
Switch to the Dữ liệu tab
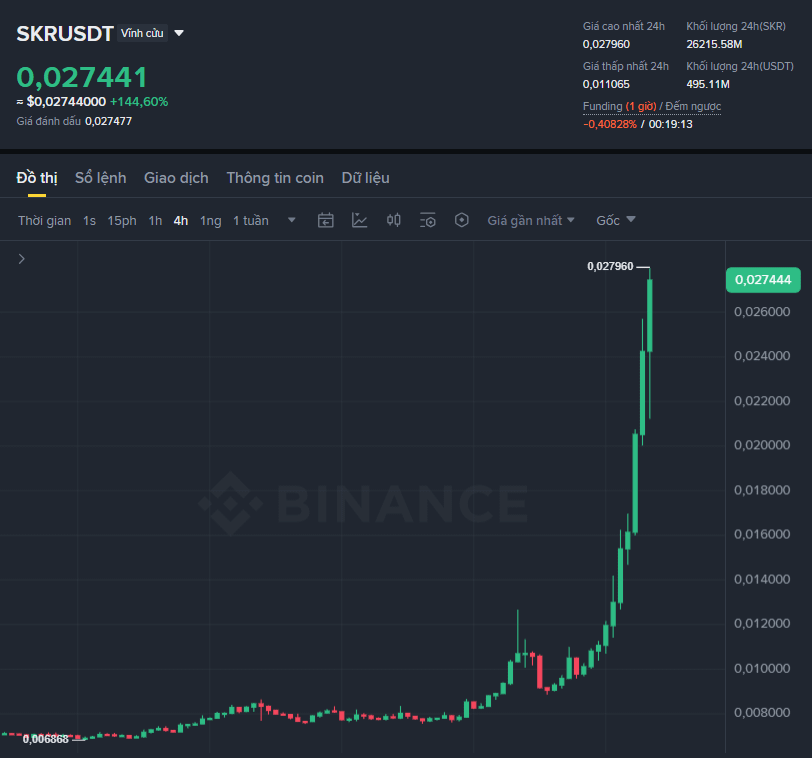366,178
